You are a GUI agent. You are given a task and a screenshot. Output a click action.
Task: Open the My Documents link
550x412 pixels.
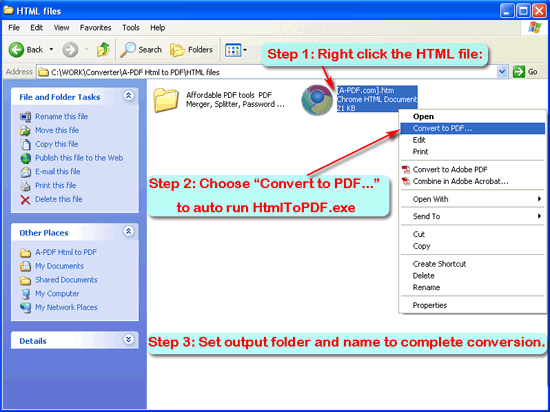(59, 266)
